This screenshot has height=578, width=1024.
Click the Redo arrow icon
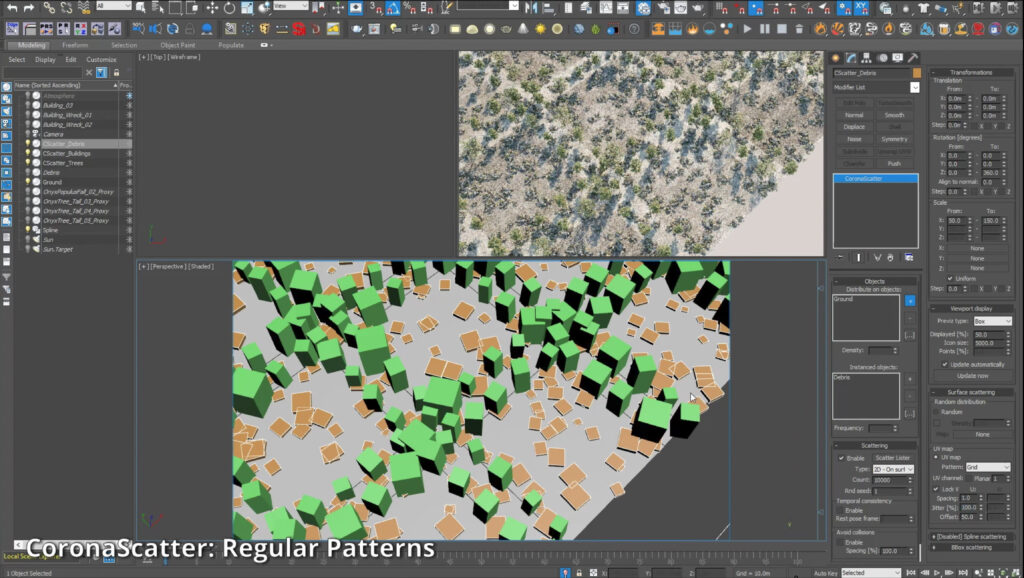(x=29, y=8)
